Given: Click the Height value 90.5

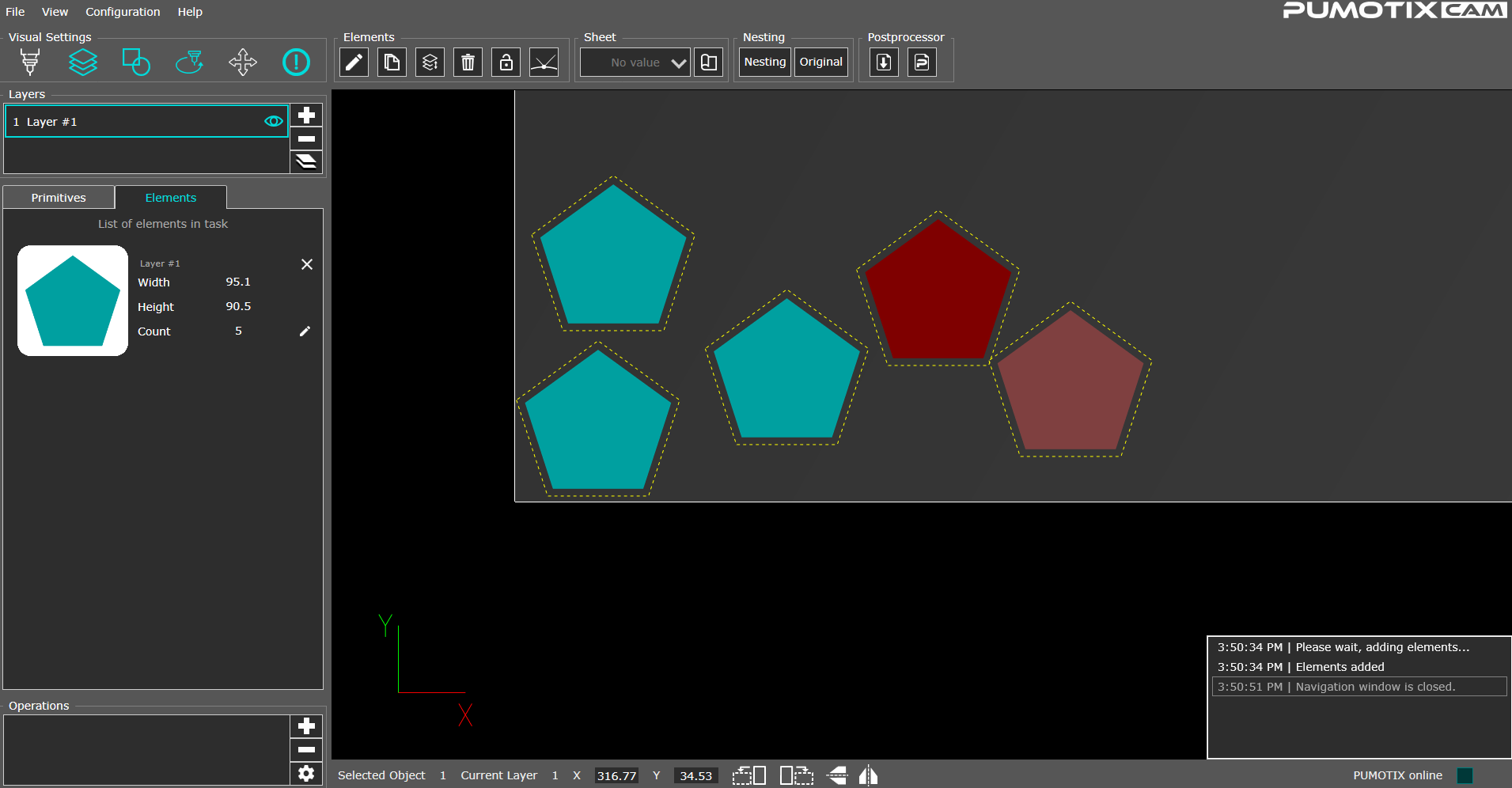Looking at the screenshot, I should (238, 306).
